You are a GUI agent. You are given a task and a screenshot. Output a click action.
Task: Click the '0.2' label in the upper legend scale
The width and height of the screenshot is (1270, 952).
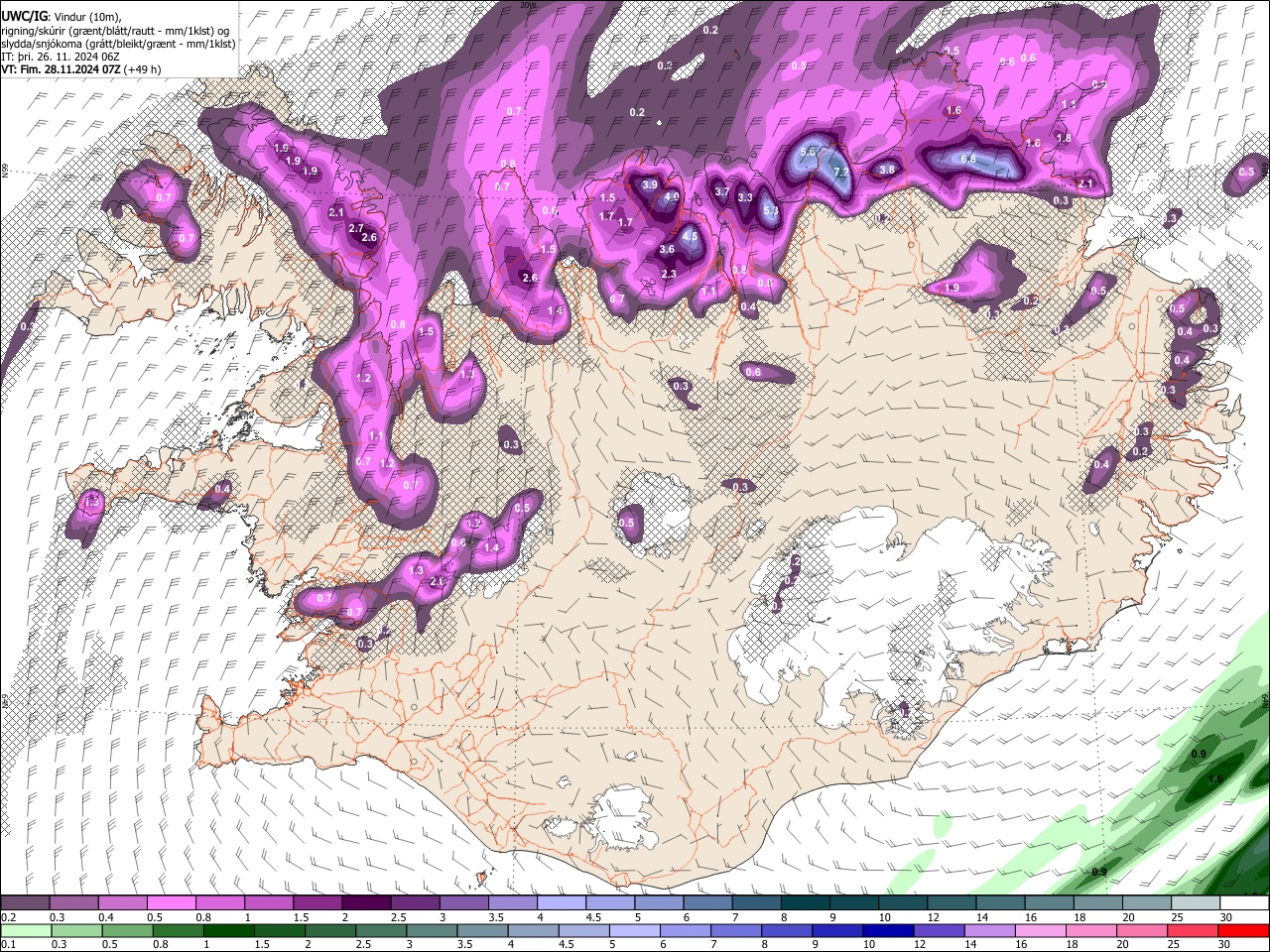(x=8, y=917)
